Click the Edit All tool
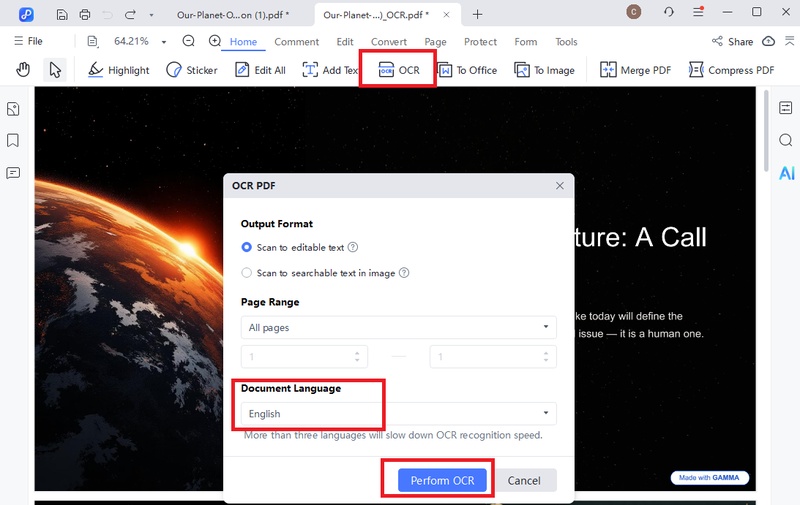 260,70
